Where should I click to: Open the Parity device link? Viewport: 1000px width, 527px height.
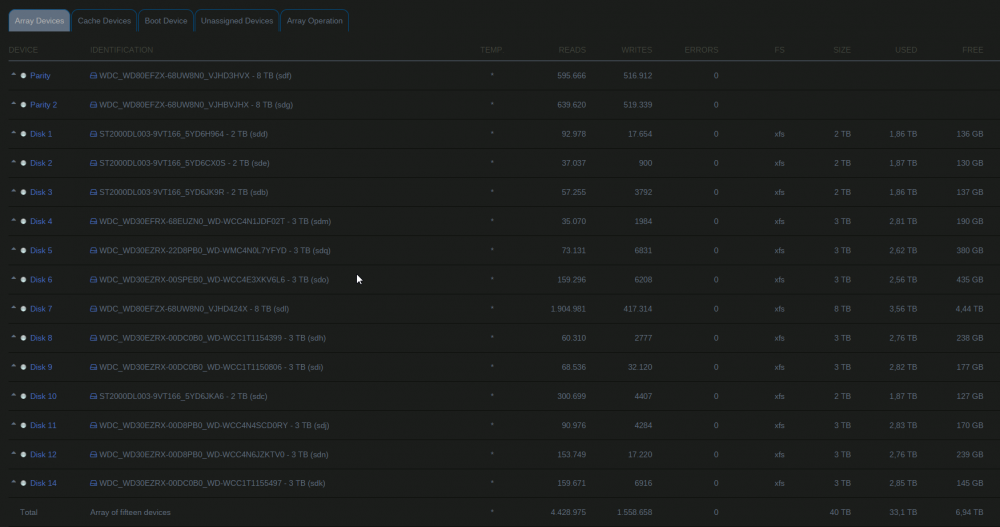pyautogui.click(x=40, y=75)
